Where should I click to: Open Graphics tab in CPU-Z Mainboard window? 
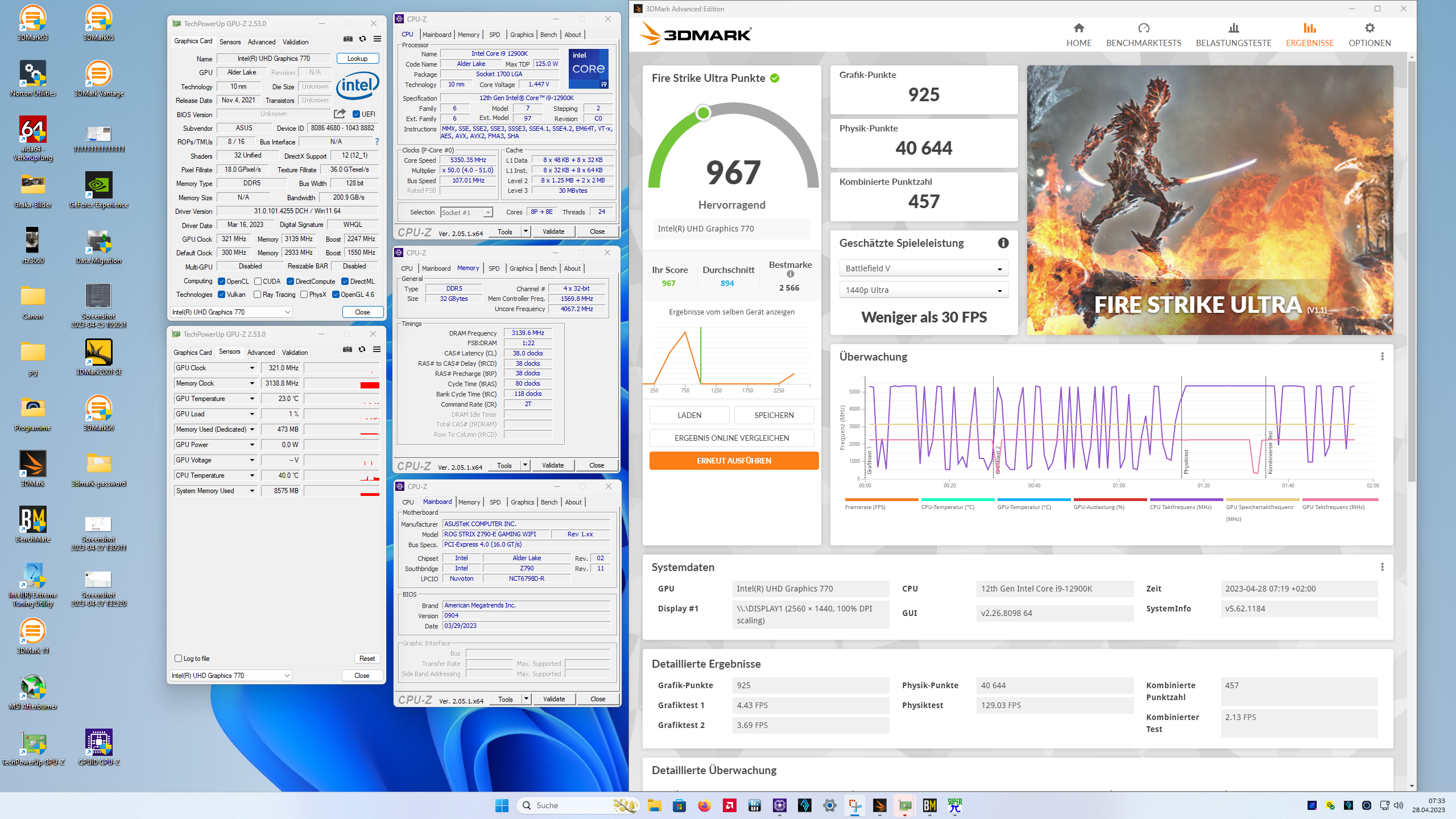[x=522, y=502]
